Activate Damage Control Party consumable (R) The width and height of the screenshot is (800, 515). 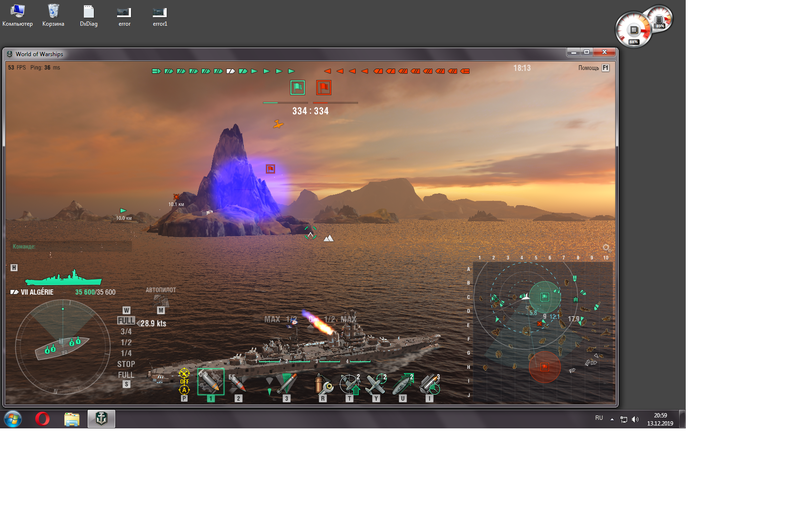point(322,383)
